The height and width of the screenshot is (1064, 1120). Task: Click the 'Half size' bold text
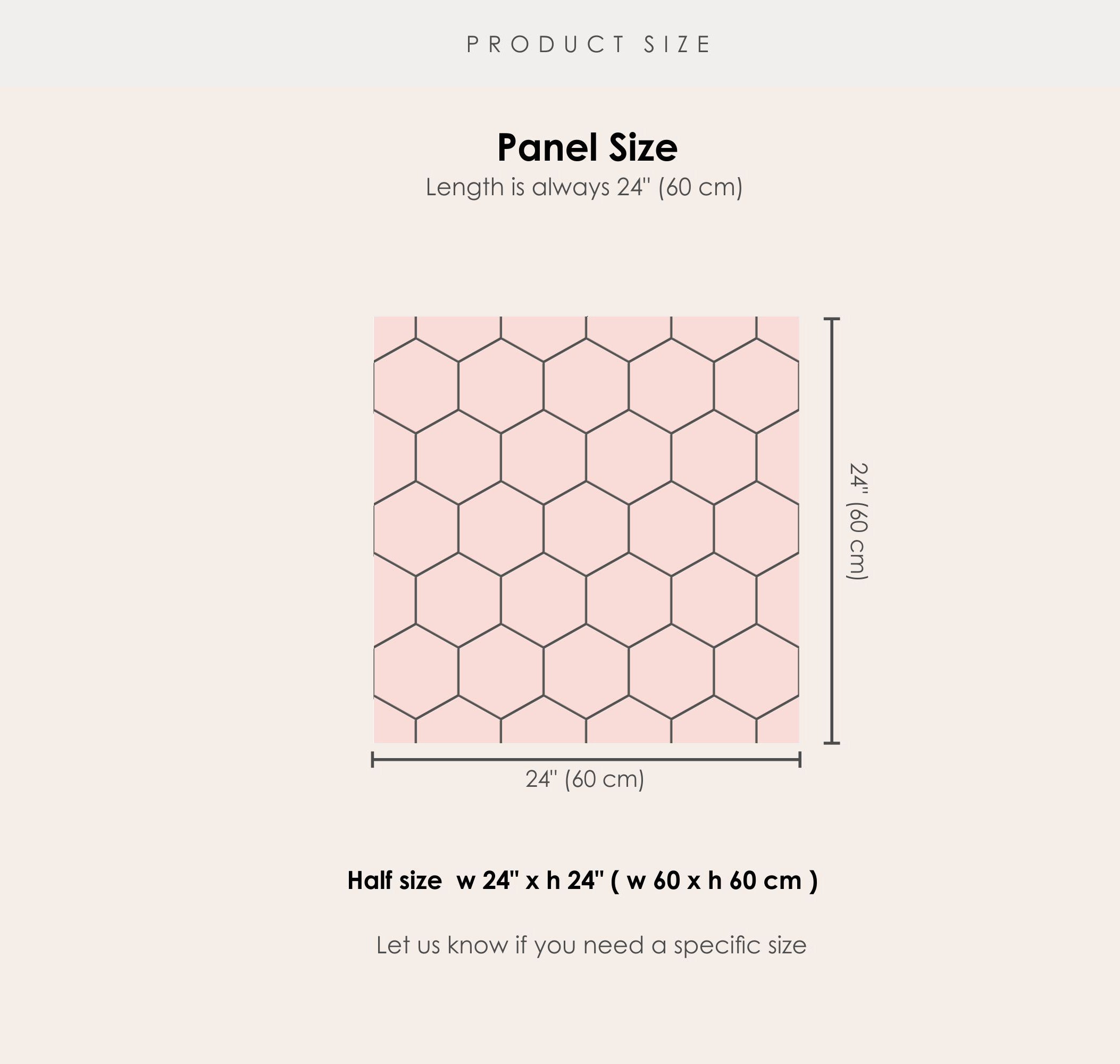[394, 881]
